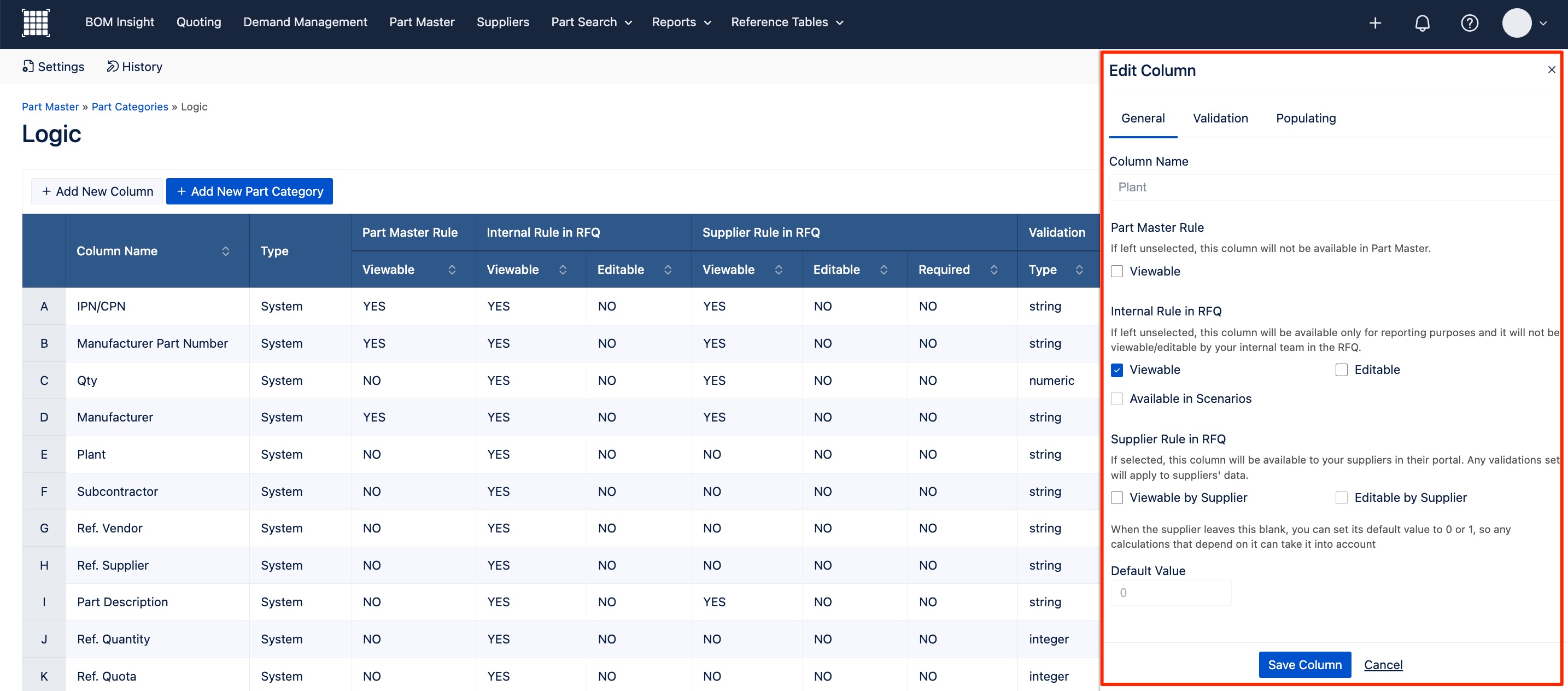Image resolution: width=1568 pixels, height=691 pixels.
Task: Sort Validation Type column
Action: (1079, 270)
